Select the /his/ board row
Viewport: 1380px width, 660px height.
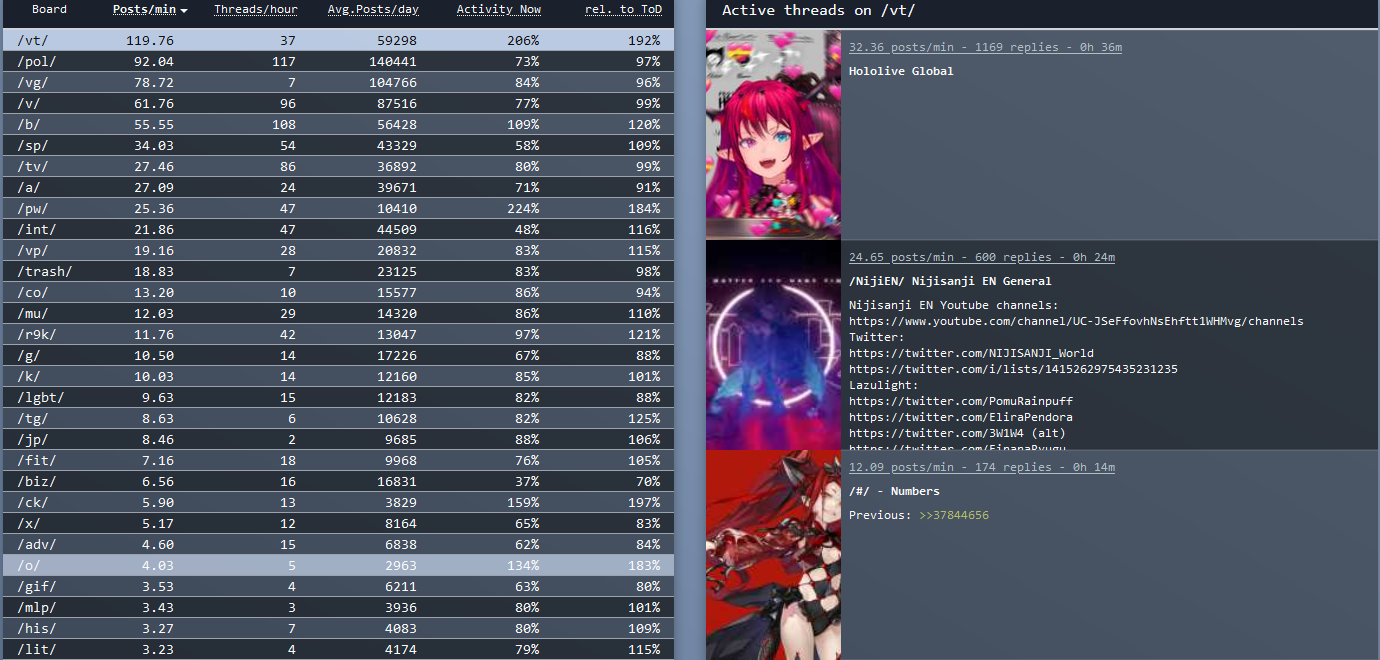337,628
